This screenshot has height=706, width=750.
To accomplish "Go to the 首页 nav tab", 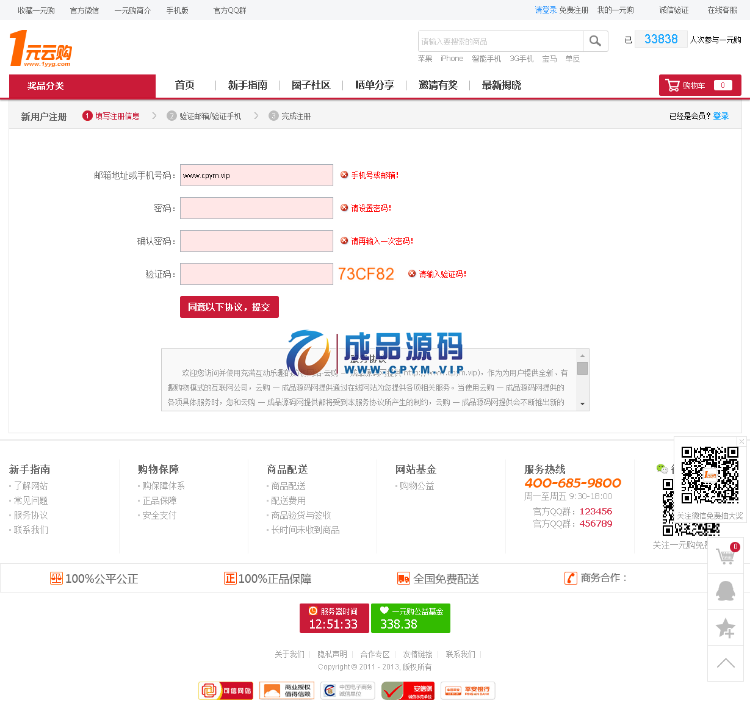I will click(184, 85).
